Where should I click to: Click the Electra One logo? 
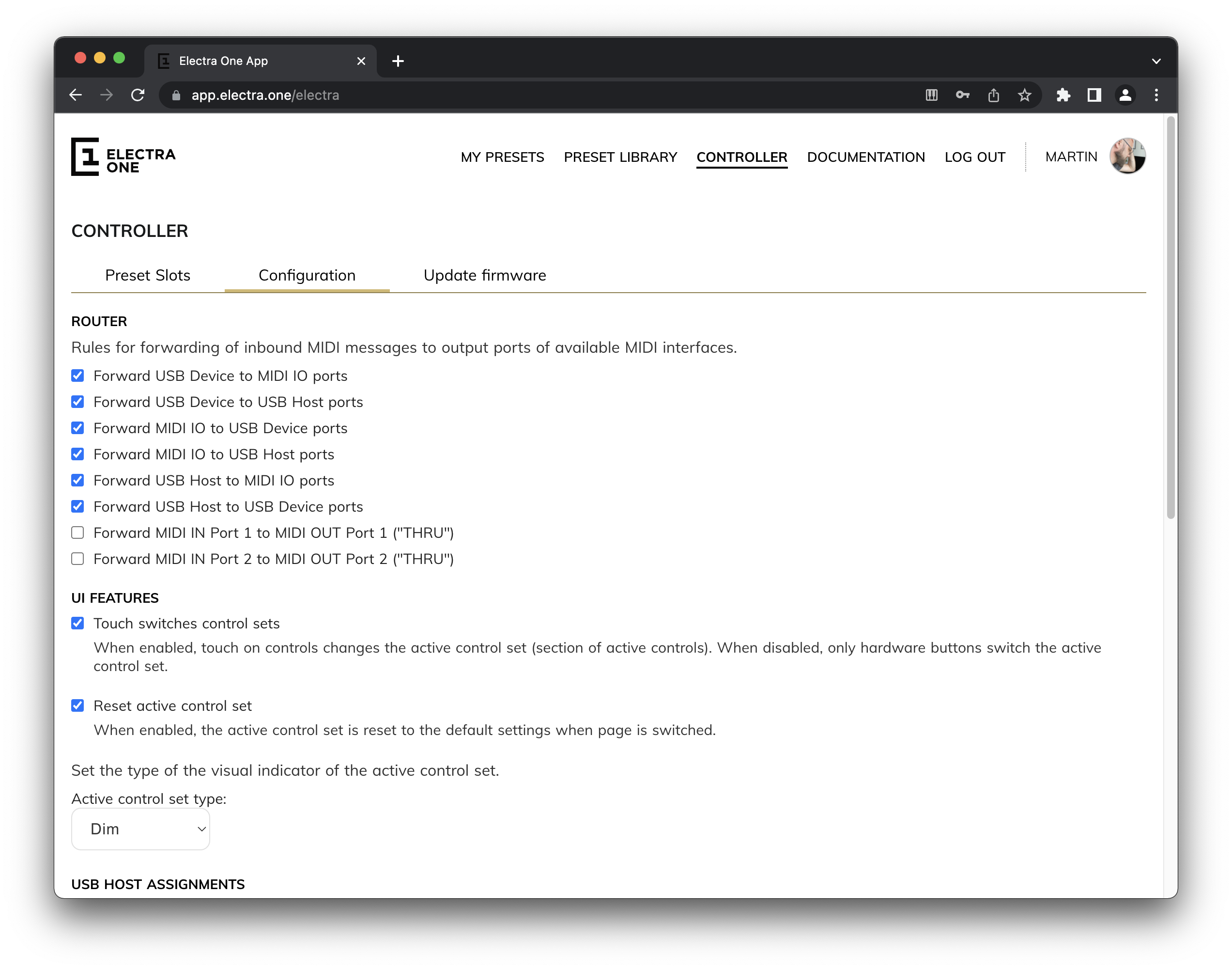(x=123, y=157)
